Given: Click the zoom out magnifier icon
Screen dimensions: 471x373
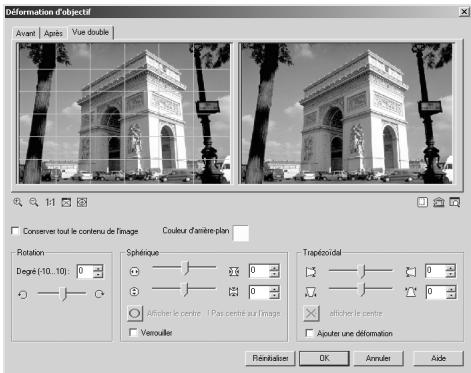Looking at the screenshot, I should point(34,202).
